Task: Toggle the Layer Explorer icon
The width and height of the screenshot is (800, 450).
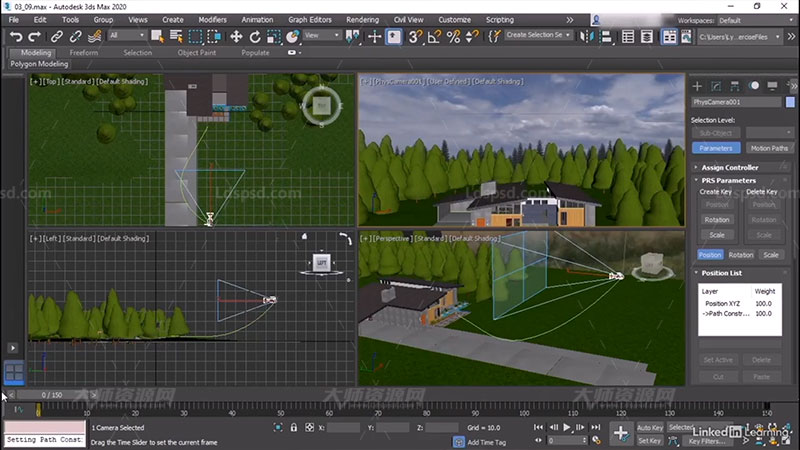Action: coord(647,36)
